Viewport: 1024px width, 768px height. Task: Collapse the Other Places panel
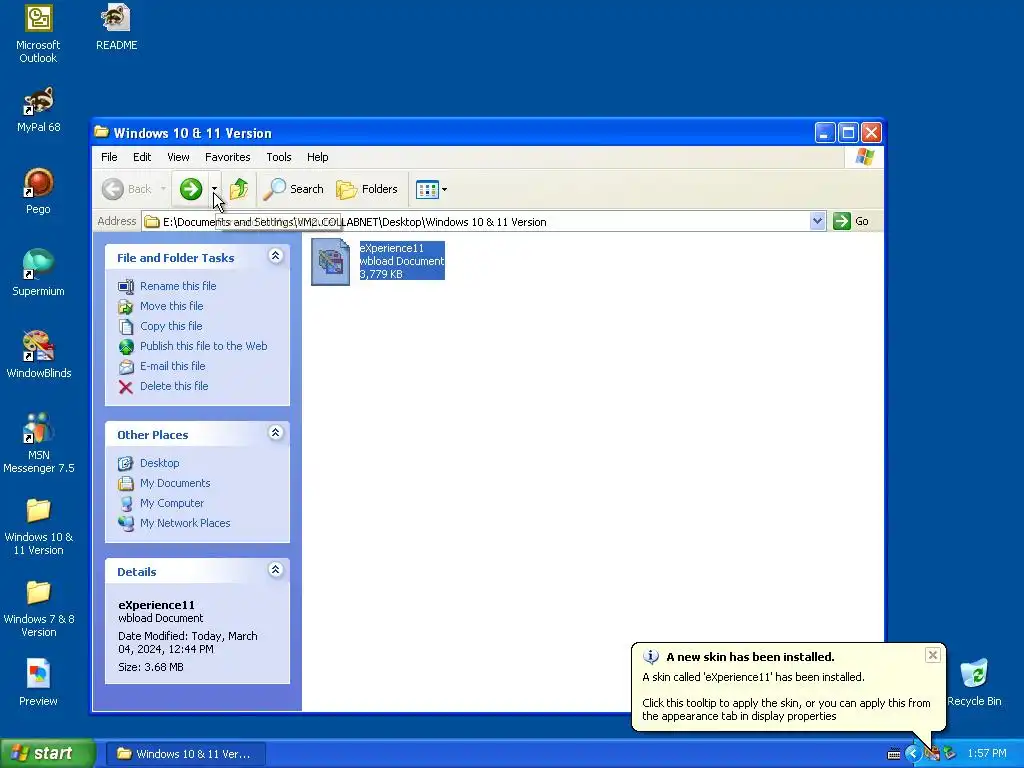[x=276, y=433]
